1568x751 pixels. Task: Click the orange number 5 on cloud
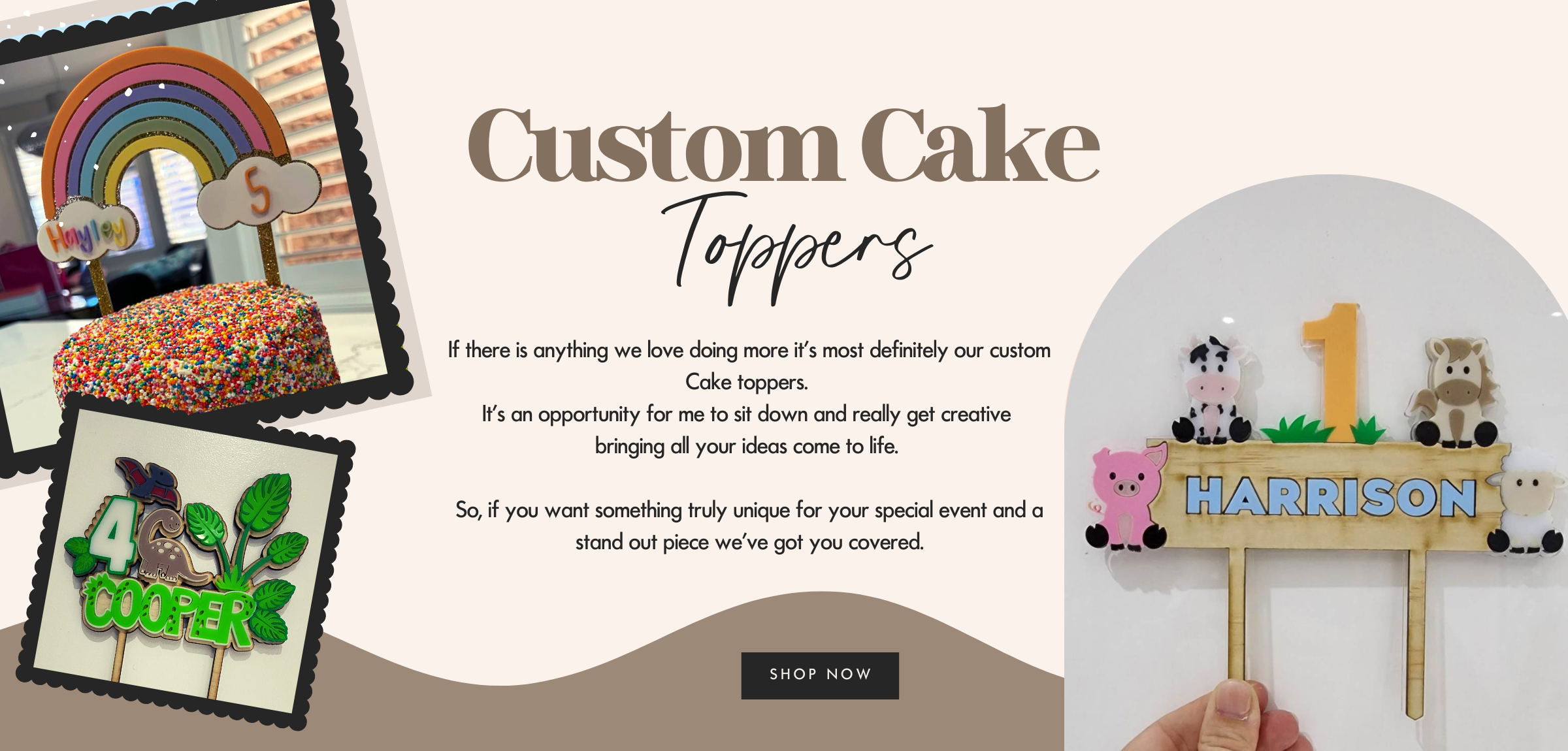[258, 191]
